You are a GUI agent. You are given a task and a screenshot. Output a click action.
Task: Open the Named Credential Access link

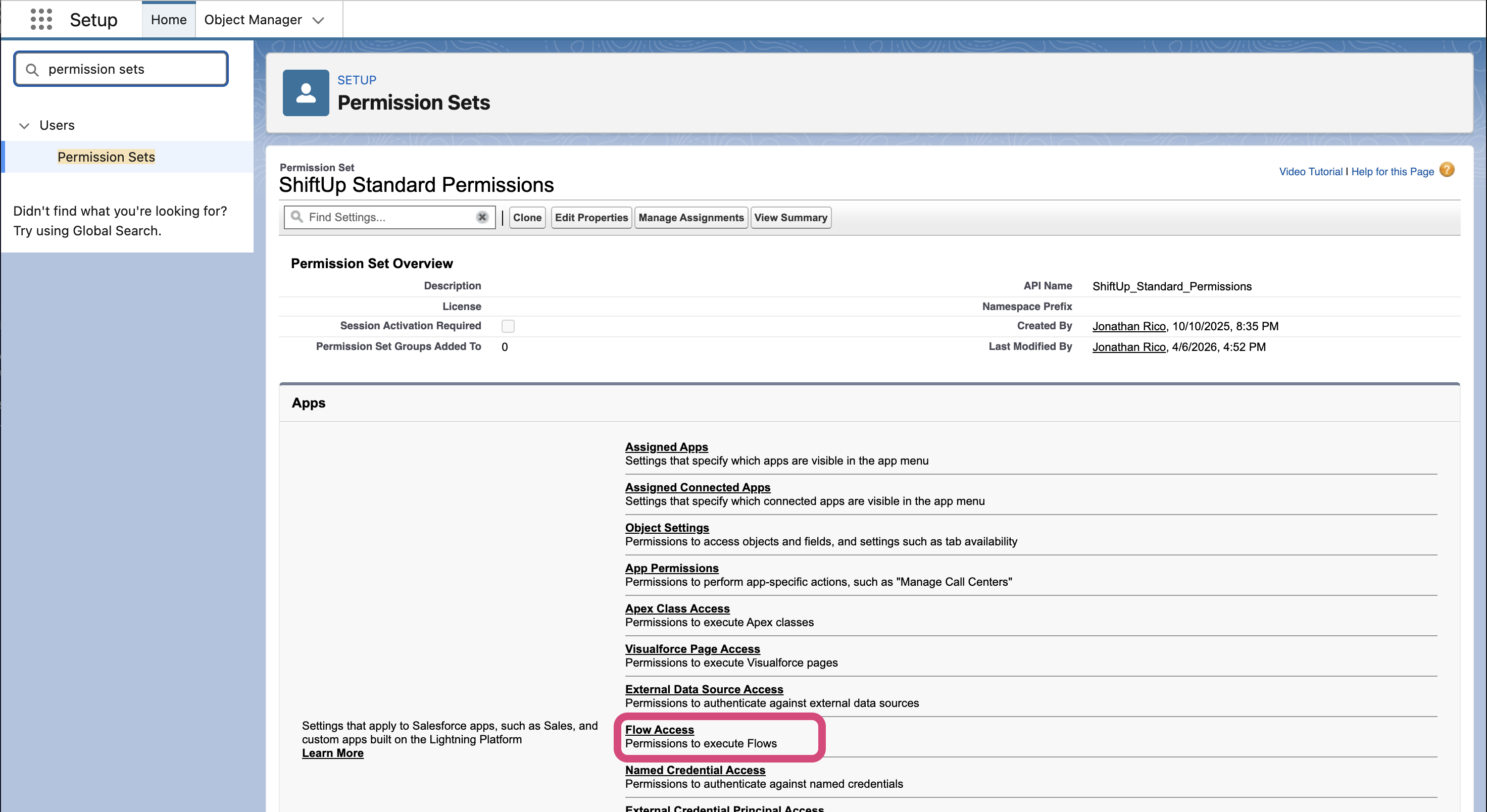(695, 770)
